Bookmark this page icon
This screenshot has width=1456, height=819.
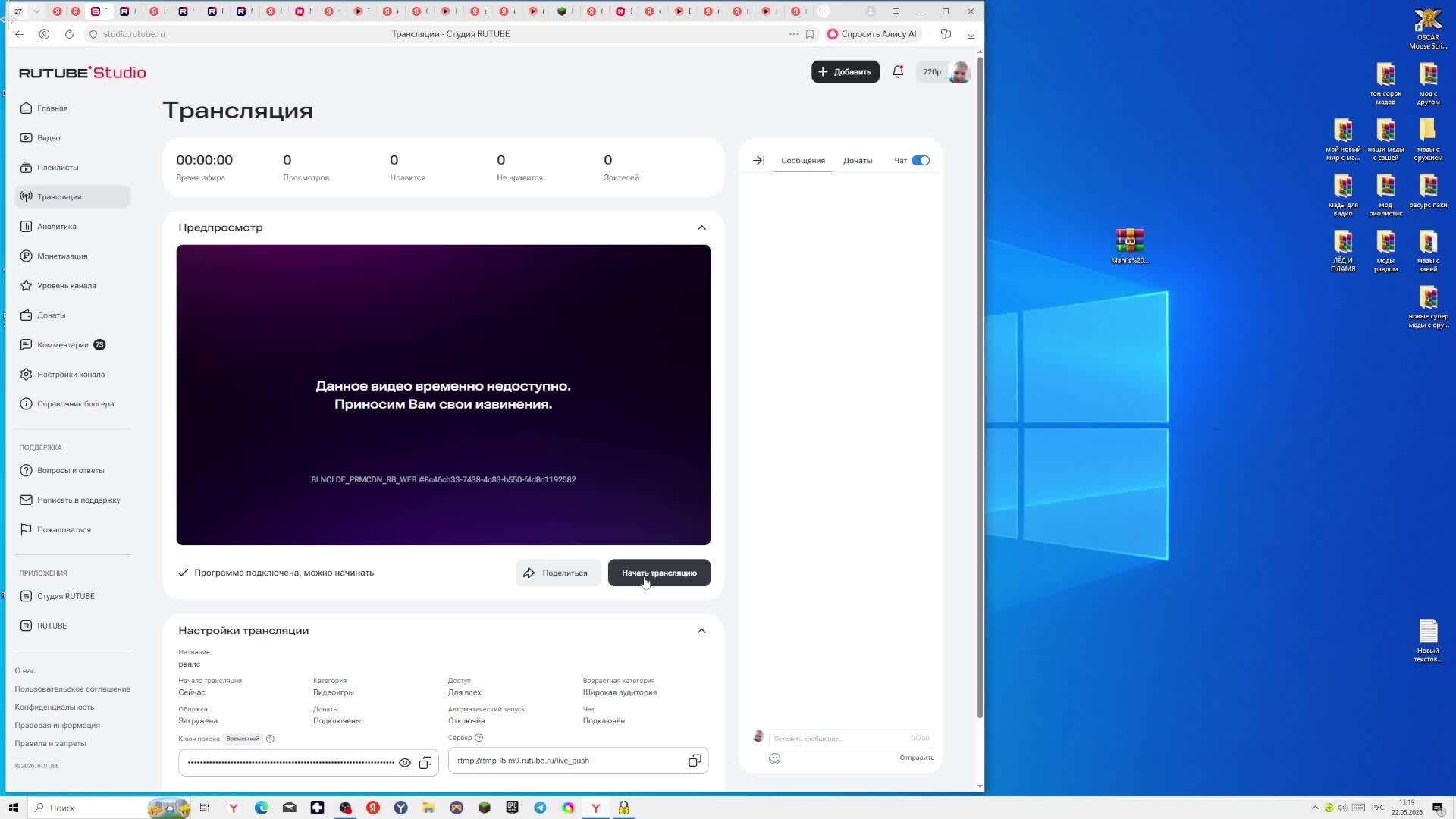[810, 34]
